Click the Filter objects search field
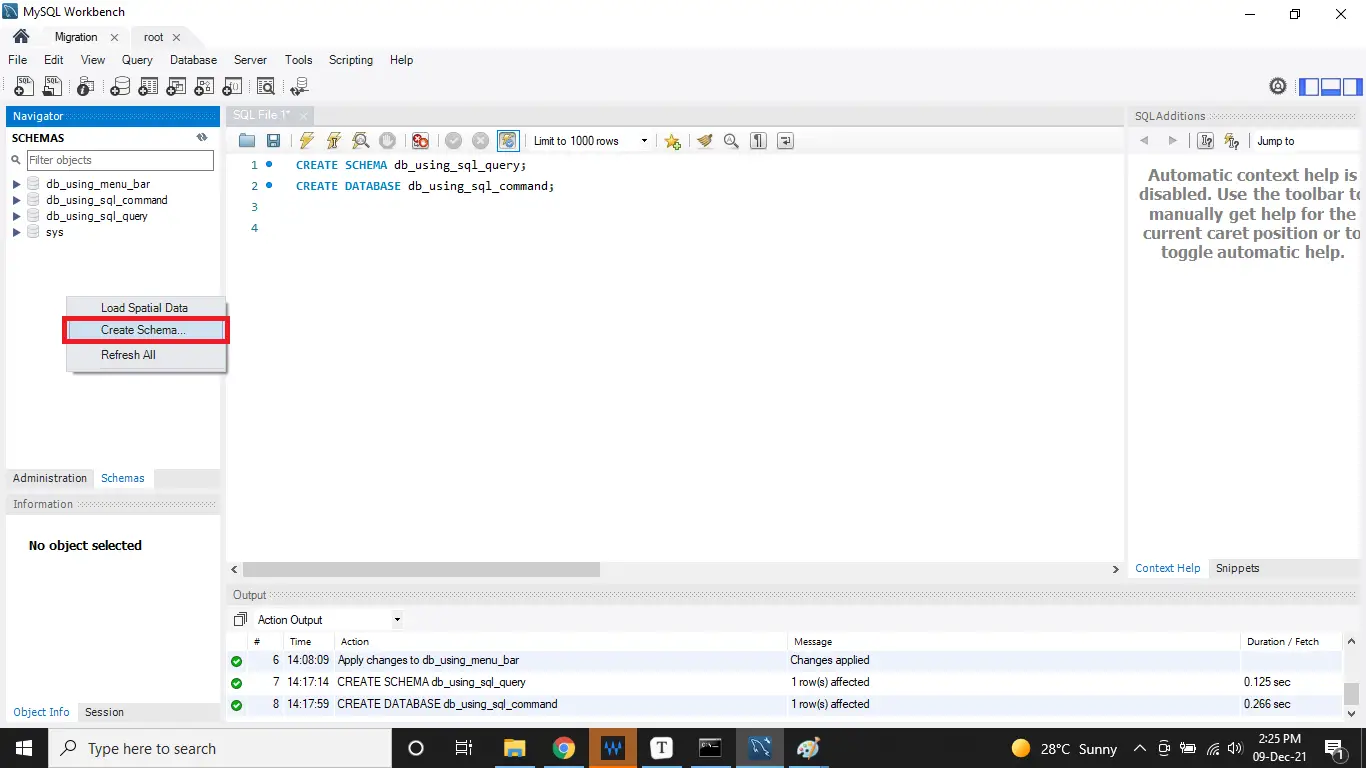 pyautogui.click(x=120, y=160)
